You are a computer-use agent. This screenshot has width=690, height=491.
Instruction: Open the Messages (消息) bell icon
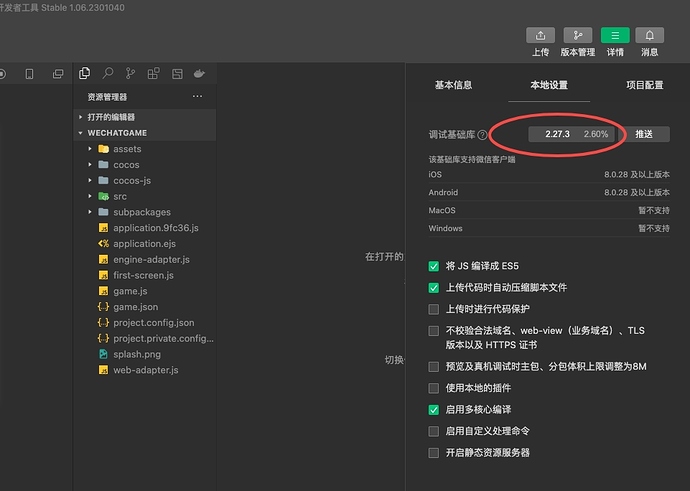[650, 35]
